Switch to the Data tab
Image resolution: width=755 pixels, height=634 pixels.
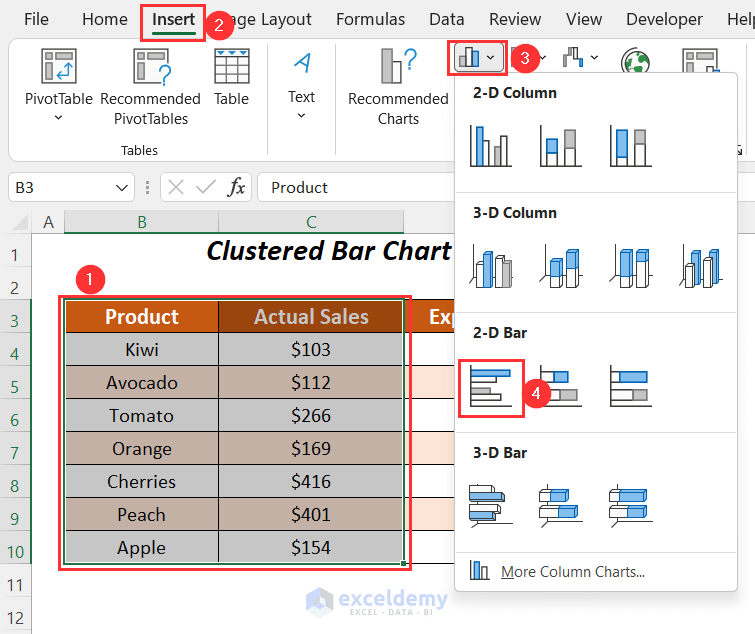click(447, 19)
